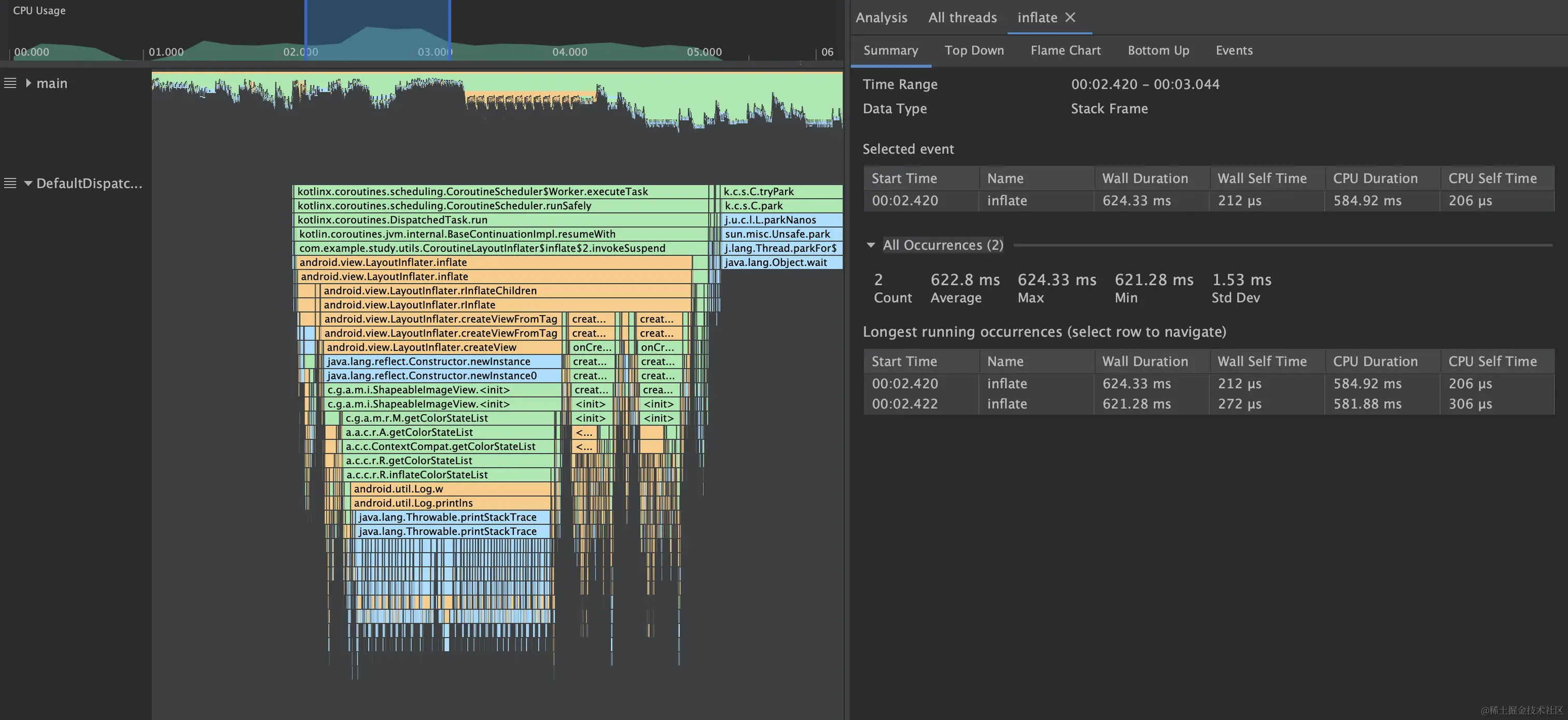Screen dimensions: 1568x720
Task: Close the inflate analysis tab
Action: 1070,18
